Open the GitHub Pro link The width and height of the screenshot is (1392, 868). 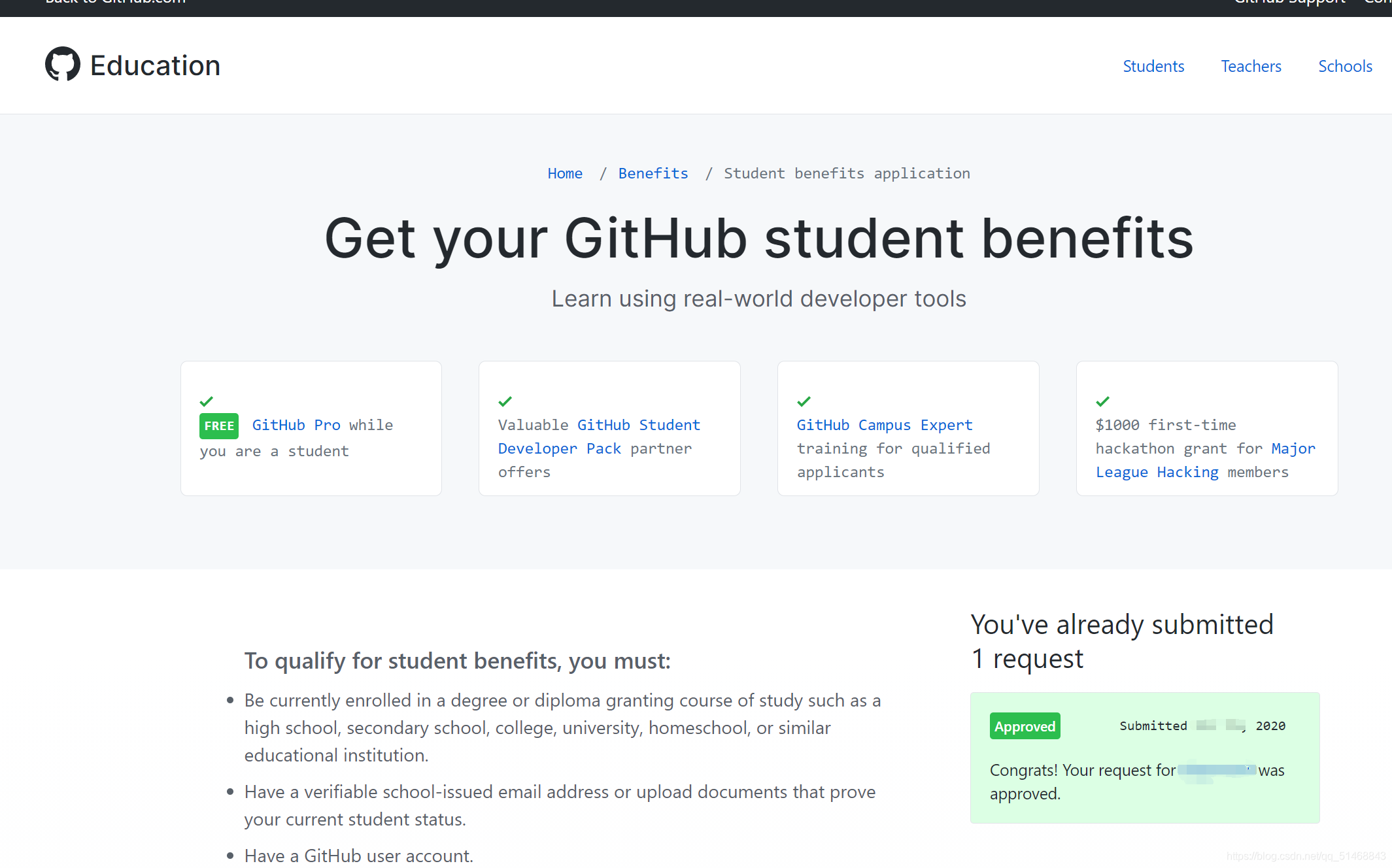296,425
